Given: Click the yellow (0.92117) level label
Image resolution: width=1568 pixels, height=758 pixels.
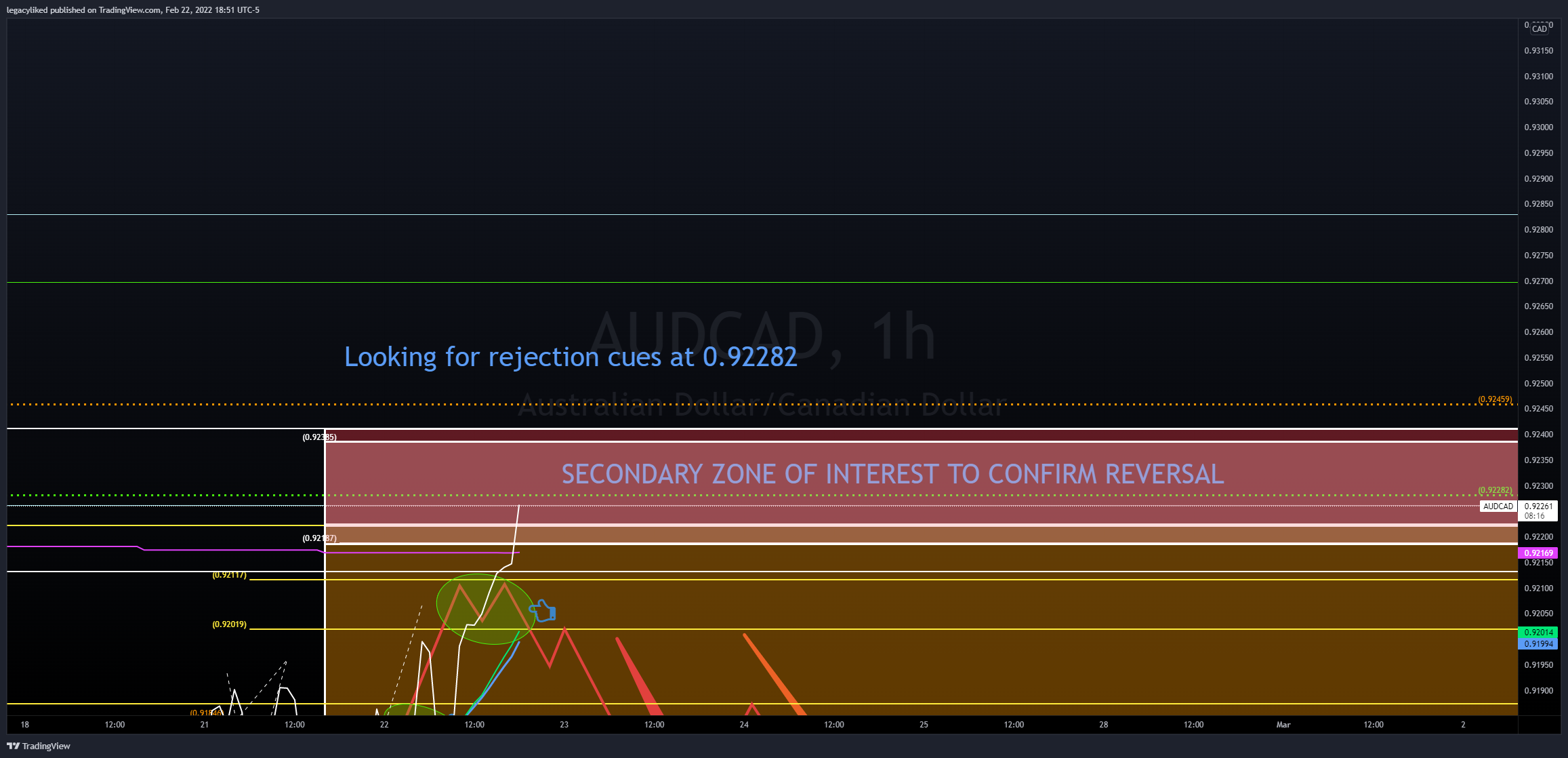Looking at the screenshot, I should (229, 575).
